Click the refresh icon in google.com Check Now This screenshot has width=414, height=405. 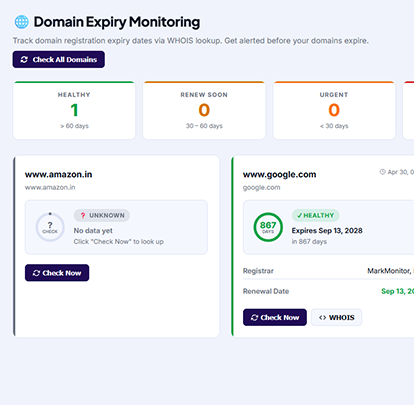pyautogui.click(x=254, y=317)
